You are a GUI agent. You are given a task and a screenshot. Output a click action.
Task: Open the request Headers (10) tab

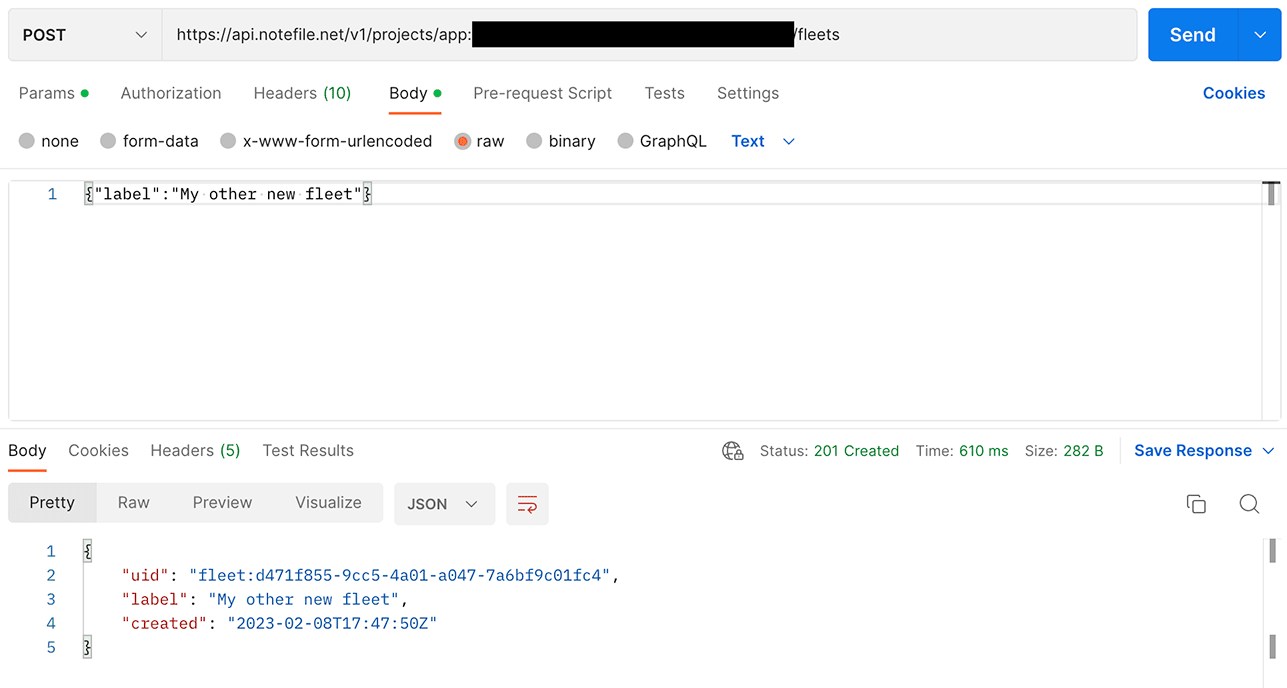point(302,93)
